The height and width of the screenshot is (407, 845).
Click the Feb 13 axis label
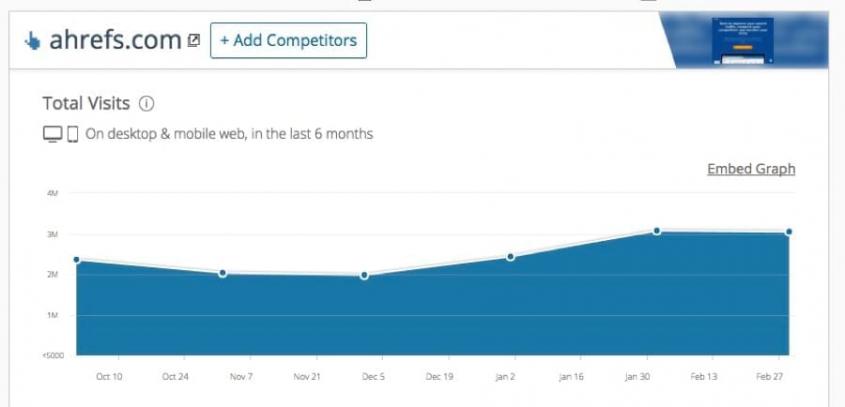click(x=704, y=377)
